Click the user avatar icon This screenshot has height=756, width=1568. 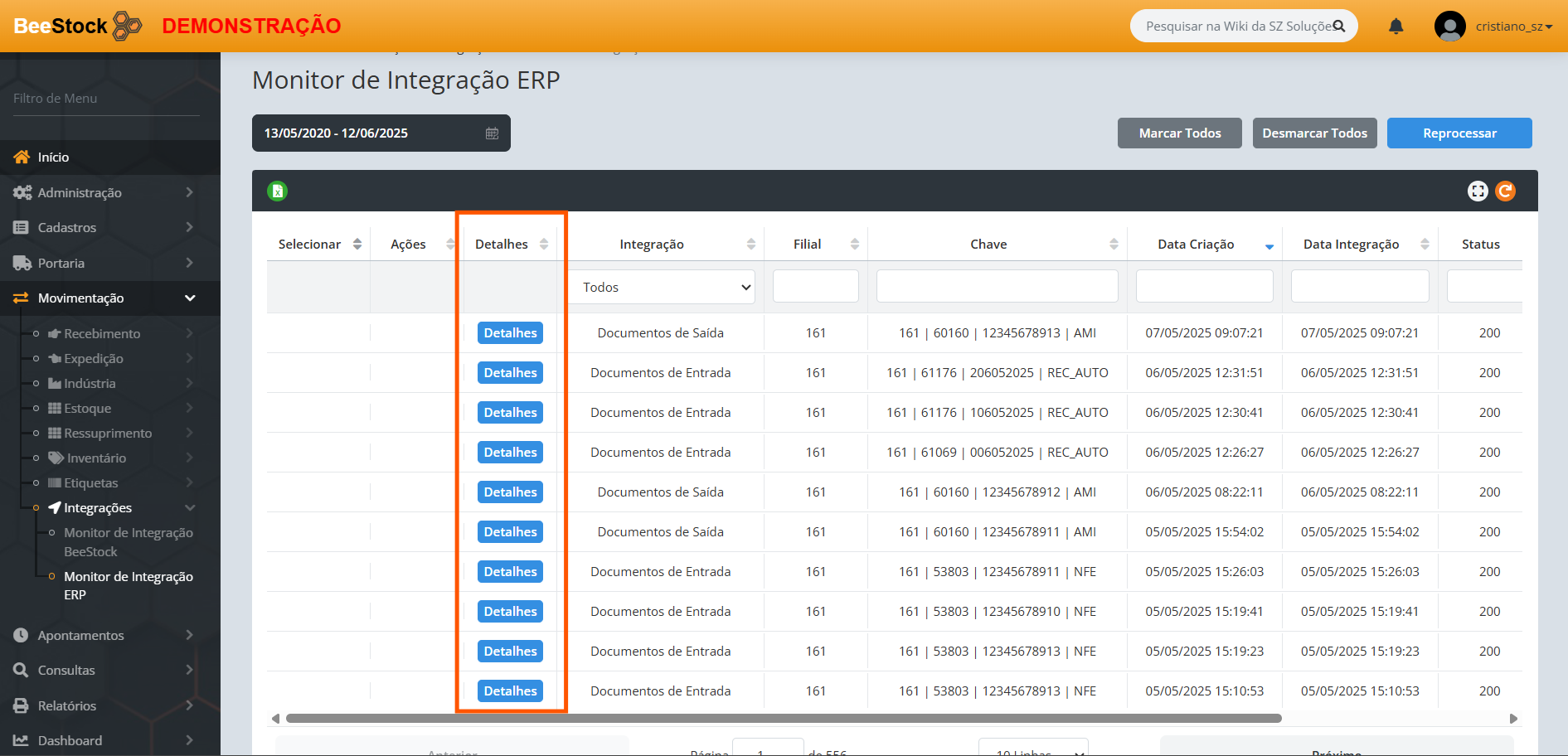[1449, 27]
